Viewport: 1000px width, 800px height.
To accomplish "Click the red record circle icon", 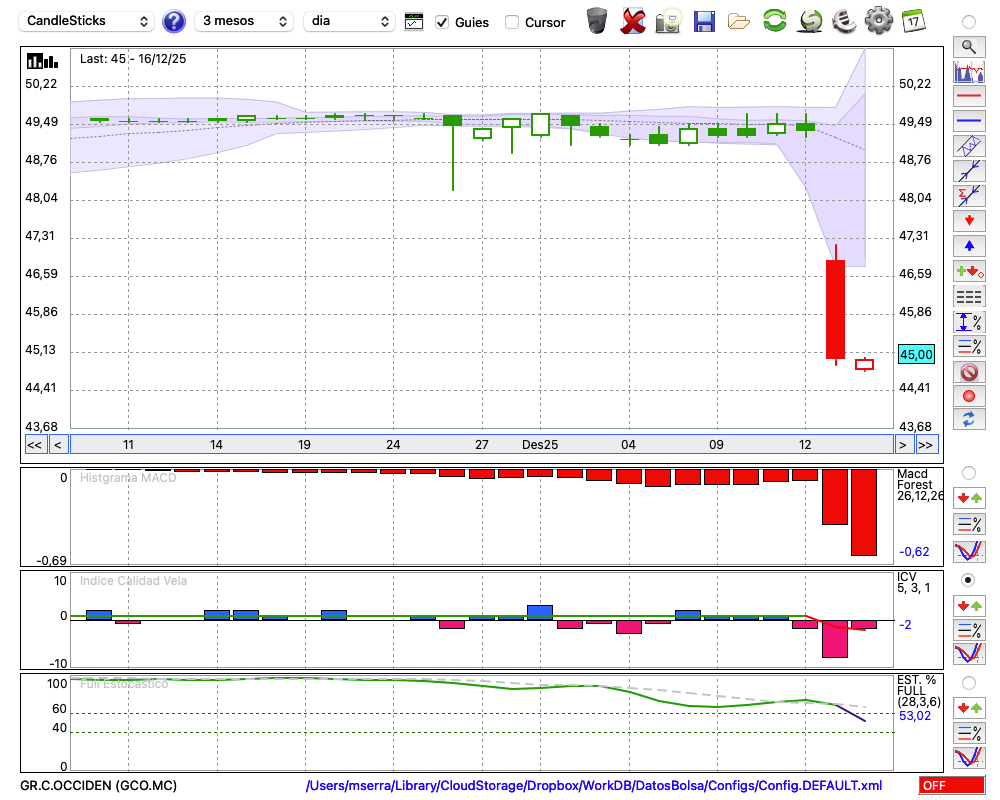I will (x=969, y=396).
